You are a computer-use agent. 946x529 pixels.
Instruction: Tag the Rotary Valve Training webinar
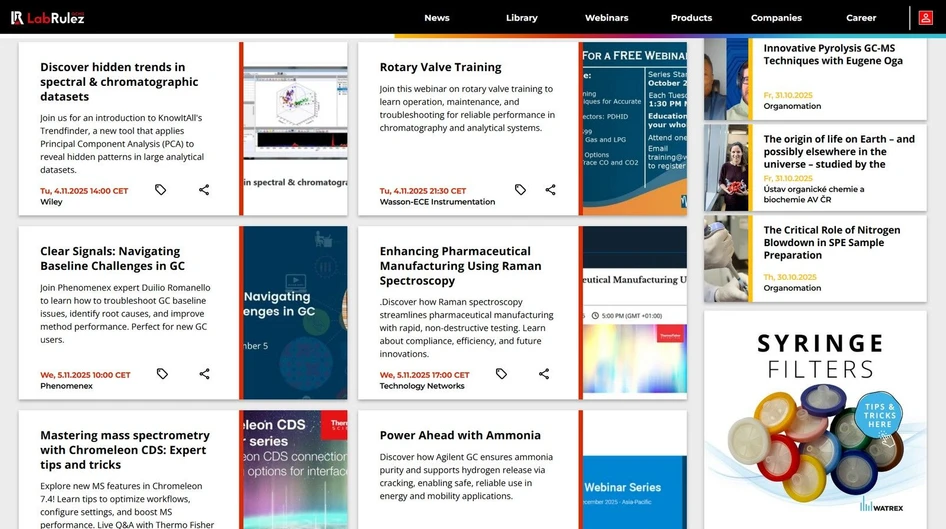(x=520, y=190)
